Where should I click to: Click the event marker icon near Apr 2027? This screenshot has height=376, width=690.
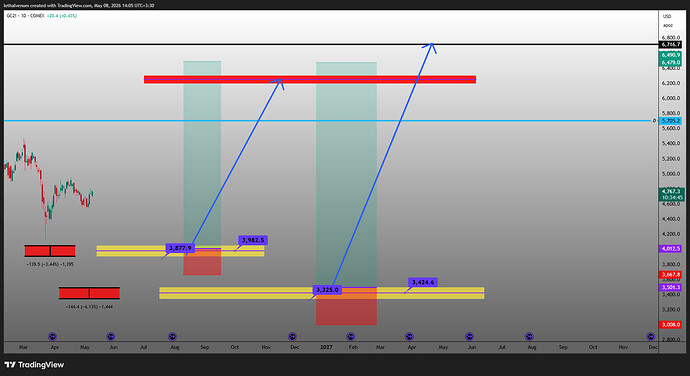[x=409, y=337]
